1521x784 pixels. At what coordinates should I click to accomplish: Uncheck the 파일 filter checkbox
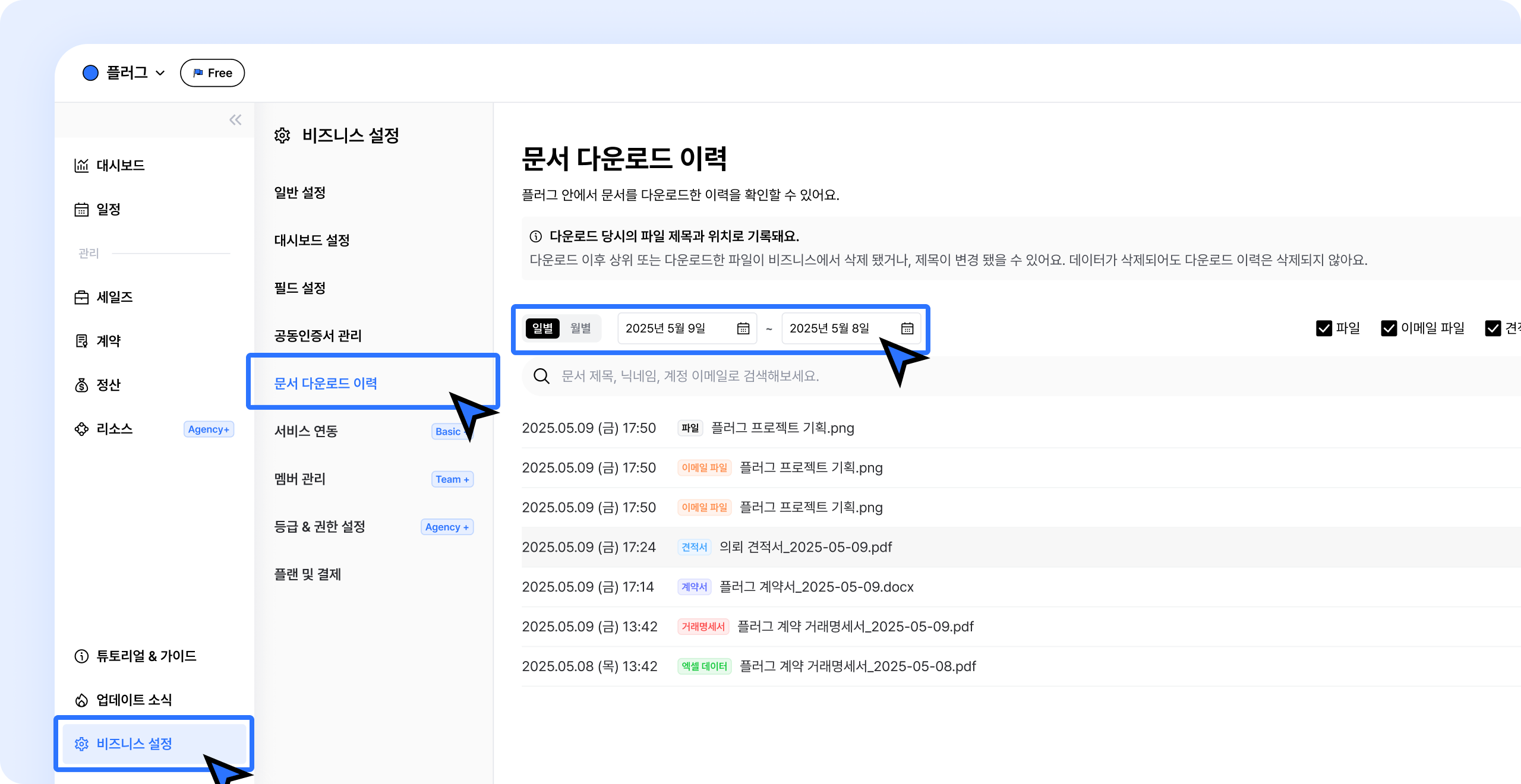click(x=1324, y=328)
